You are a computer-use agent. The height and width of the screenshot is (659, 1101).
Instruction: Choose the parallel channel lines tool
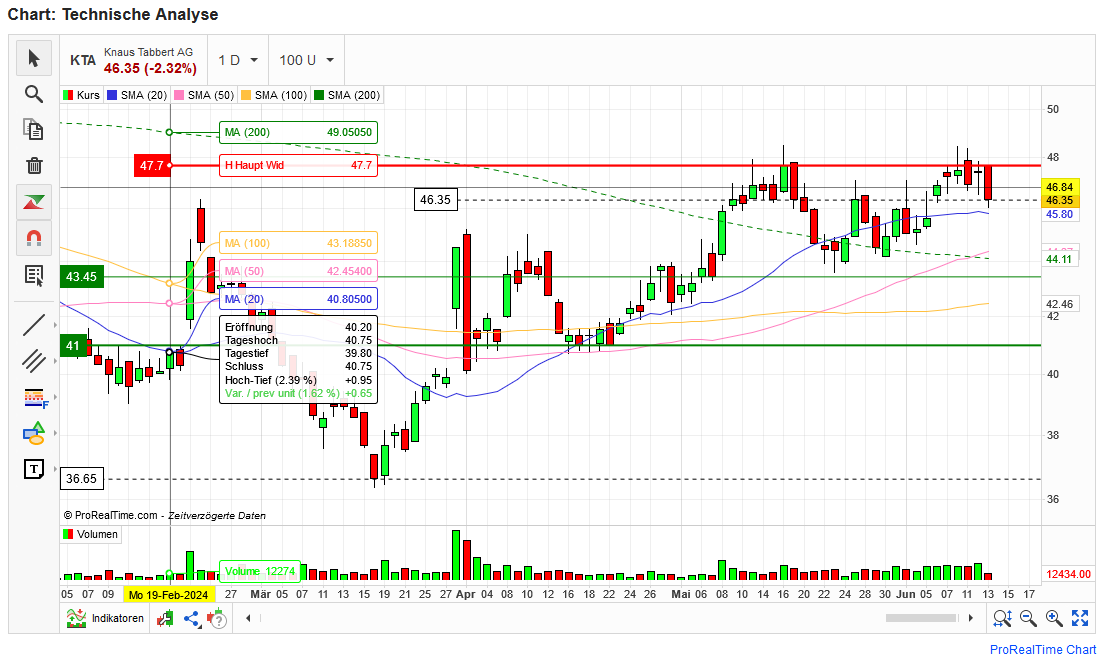tap(34, 360)
